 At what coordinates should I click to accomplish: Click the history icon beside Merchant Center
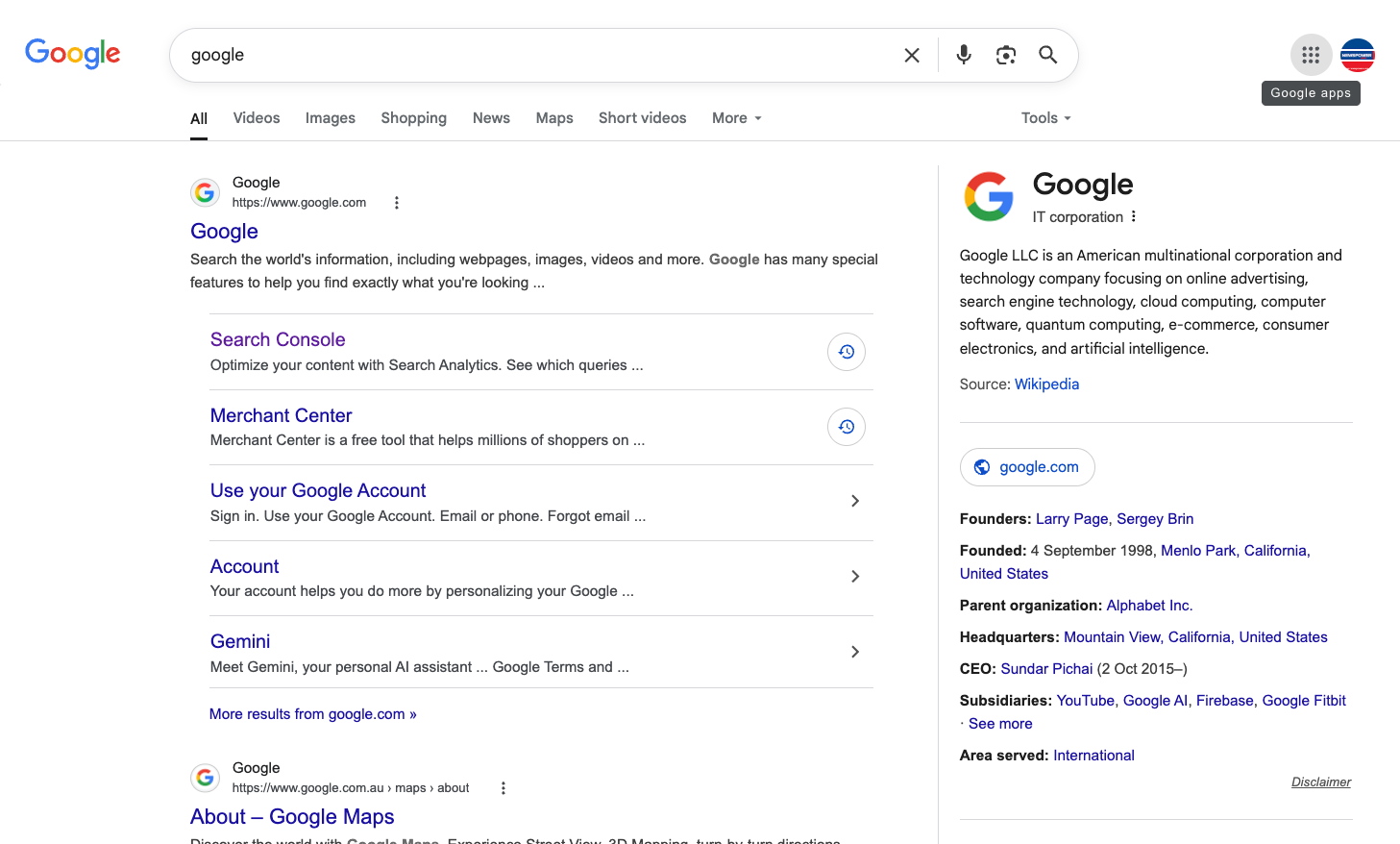[x=847, y=427]
